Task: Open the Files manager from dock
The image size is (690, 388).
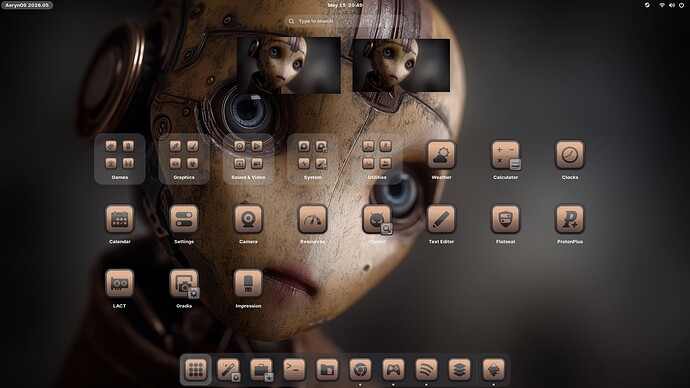Action: click(x=327, y=370)
